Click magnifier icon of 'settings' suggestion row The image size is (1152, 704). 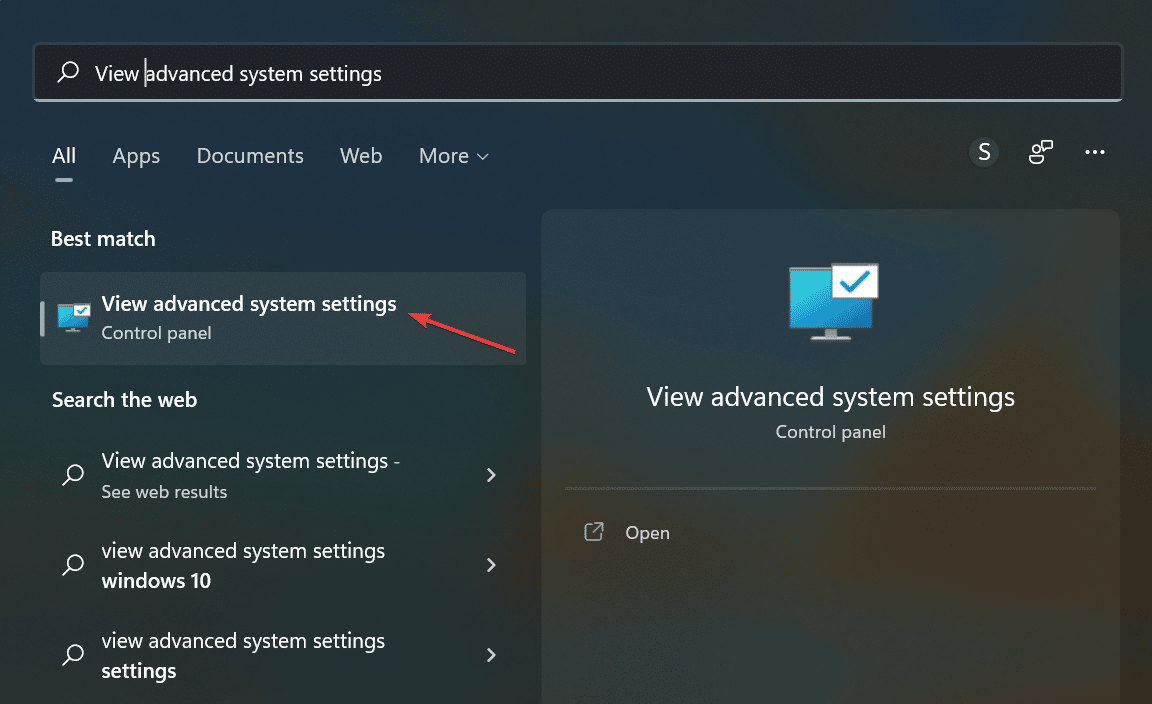73,654
